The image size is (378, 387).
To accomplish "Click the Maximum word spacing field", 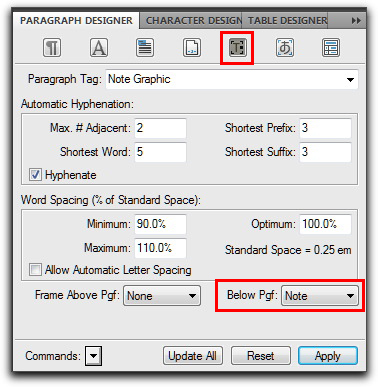I will click(x=160, y=248).
